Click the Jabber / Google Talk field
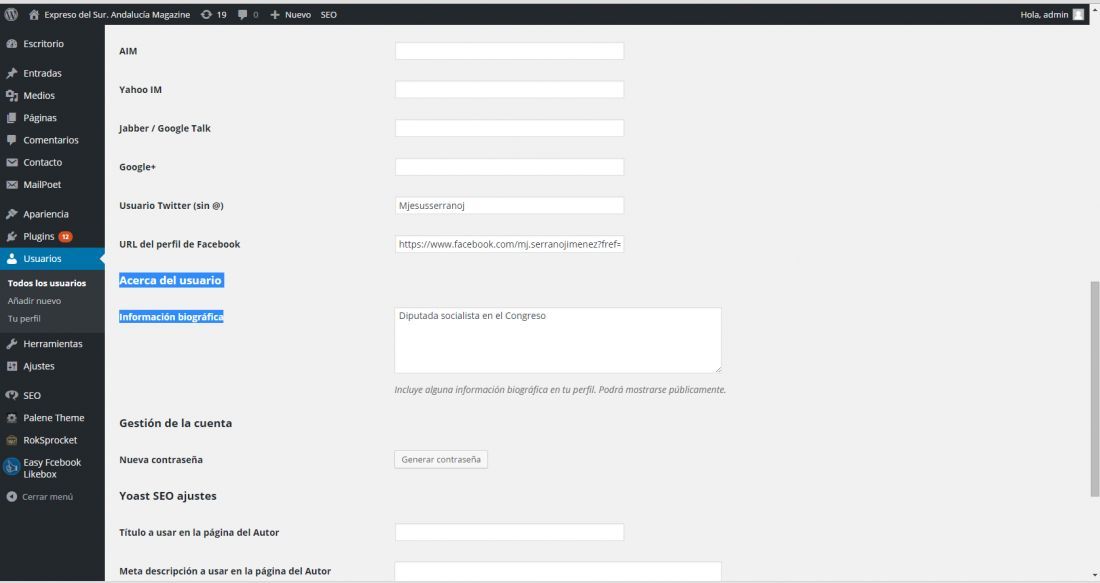Viewport: 1100px width, 583px height. coord(509,128)
